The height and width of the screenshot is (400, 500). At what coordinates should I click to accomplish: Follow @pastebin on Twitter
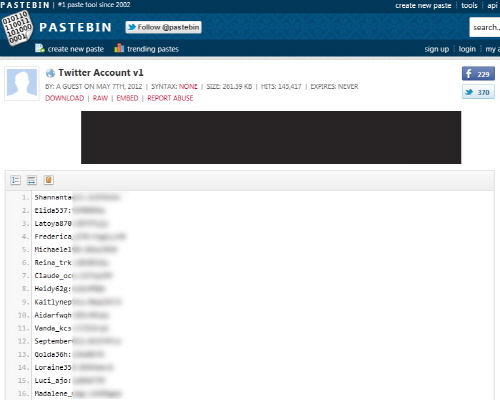pos(163,27)
